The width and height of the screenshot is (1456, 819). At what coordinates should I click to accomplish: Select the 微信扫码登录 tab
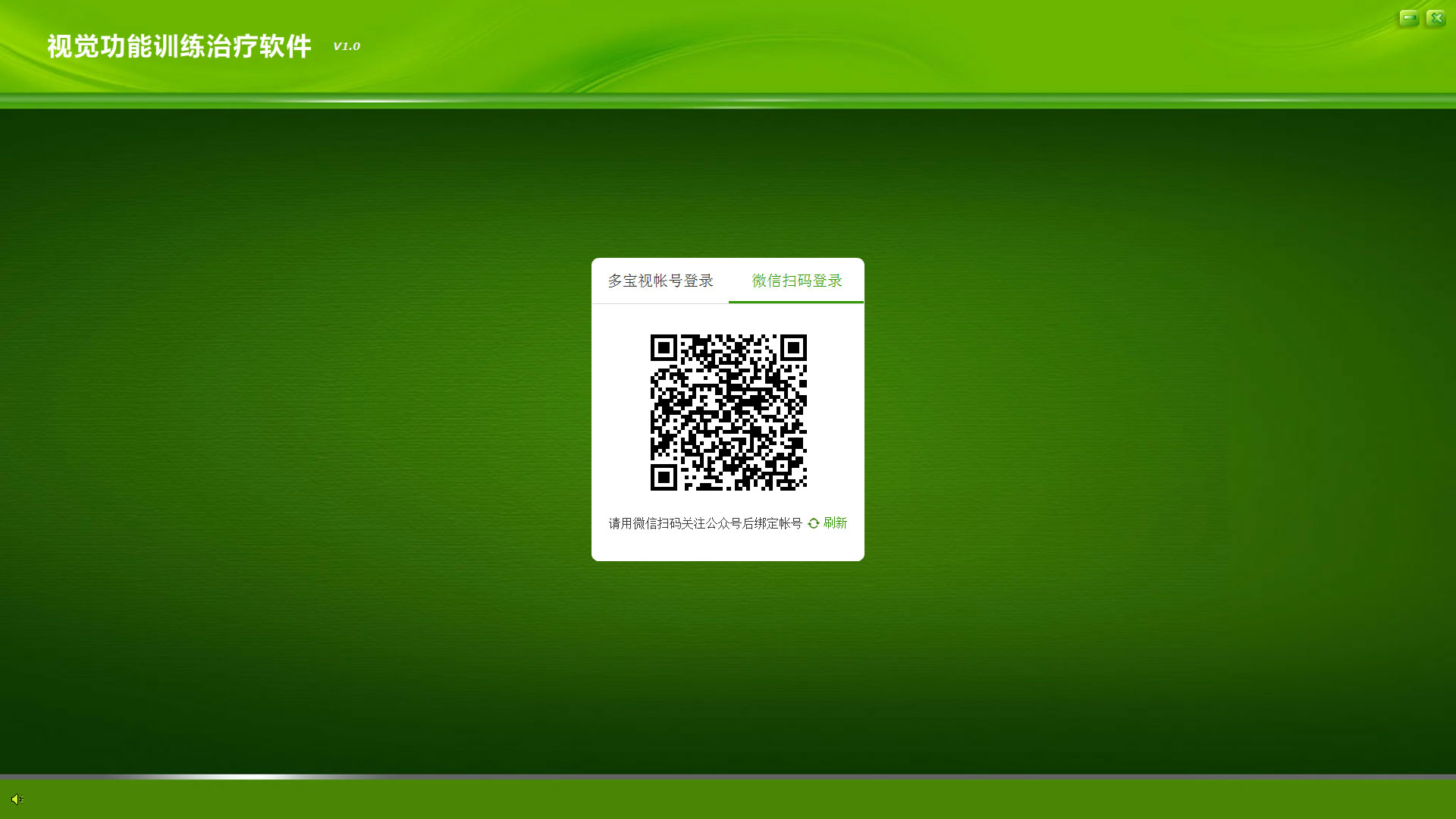pyautogui.click(x=796, y=281)
